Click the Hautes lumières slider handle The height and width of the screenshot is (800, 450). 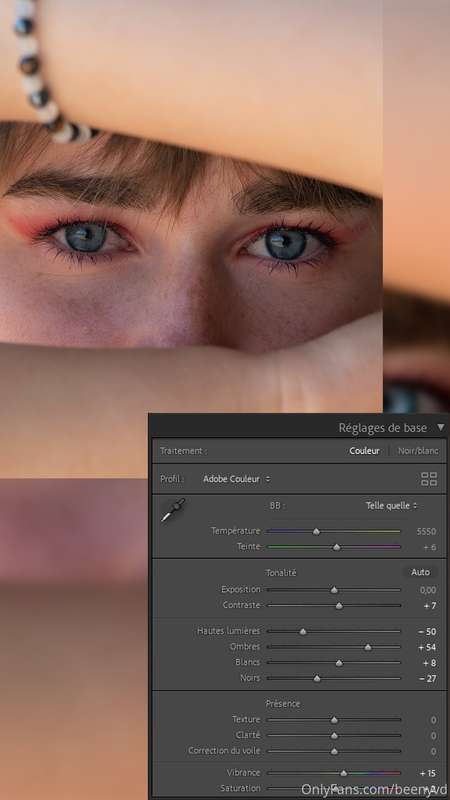(303, 632)
